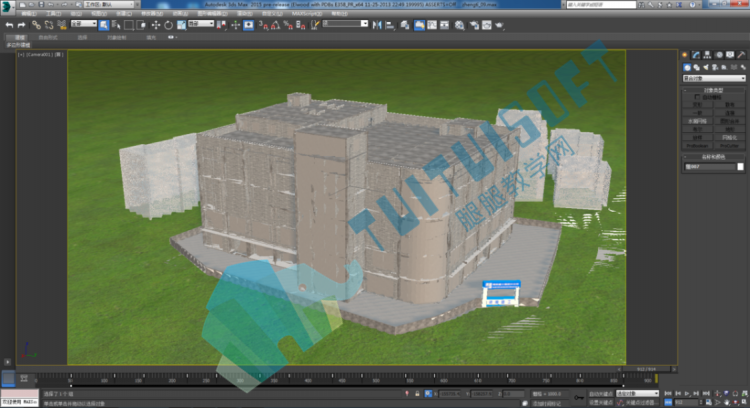Open the MAXScript menu
The height and width of the screenshot is (408, 750).
pos(307,13)
